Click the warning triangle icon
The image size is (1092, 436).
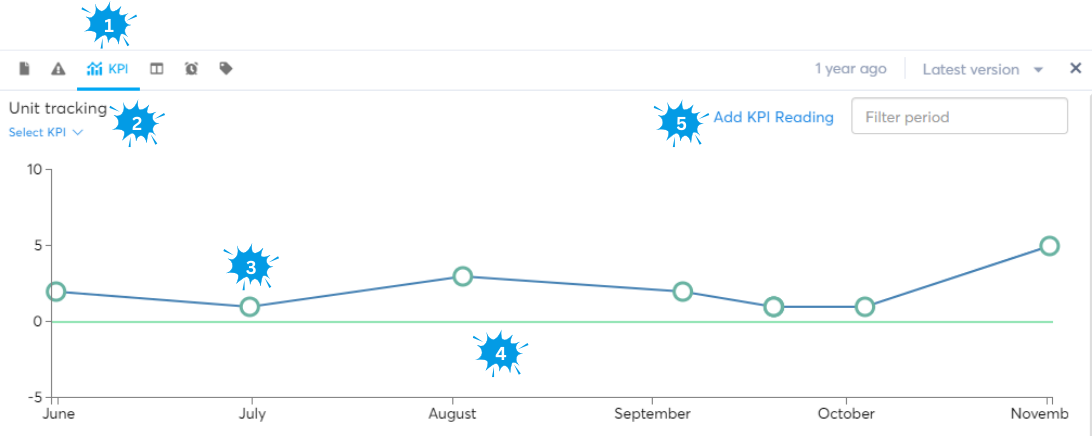[x=58, y=69]
